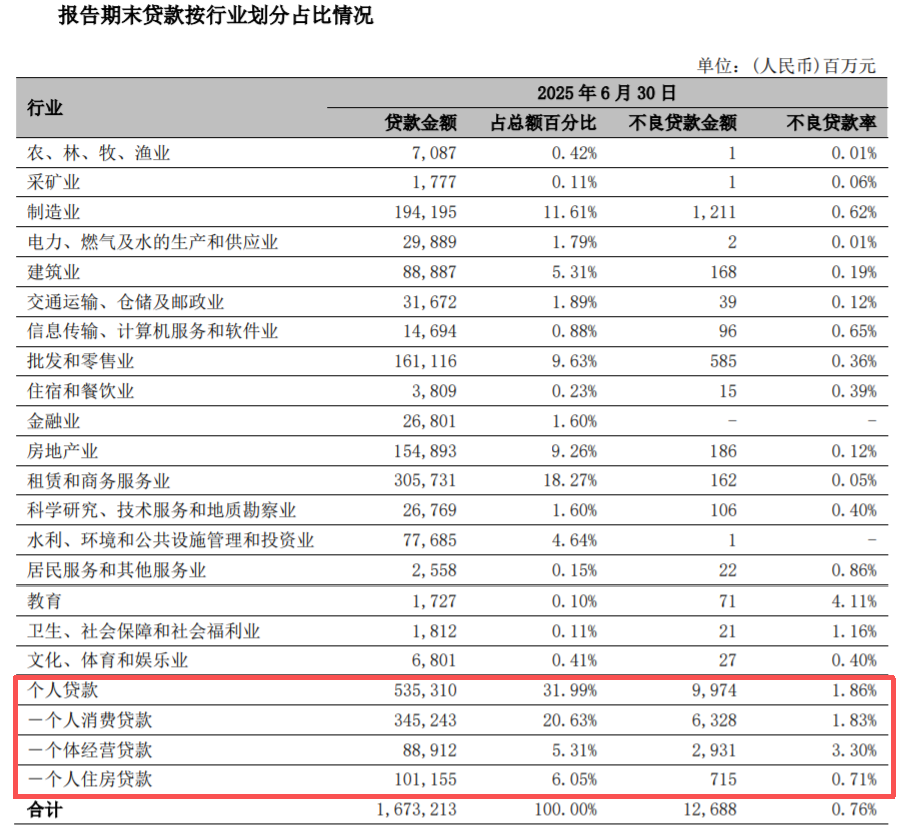The width and height of the screenshot is (903, 836).
Task: Select the 一个体经营贷款 row label
Action: (89, 750)
